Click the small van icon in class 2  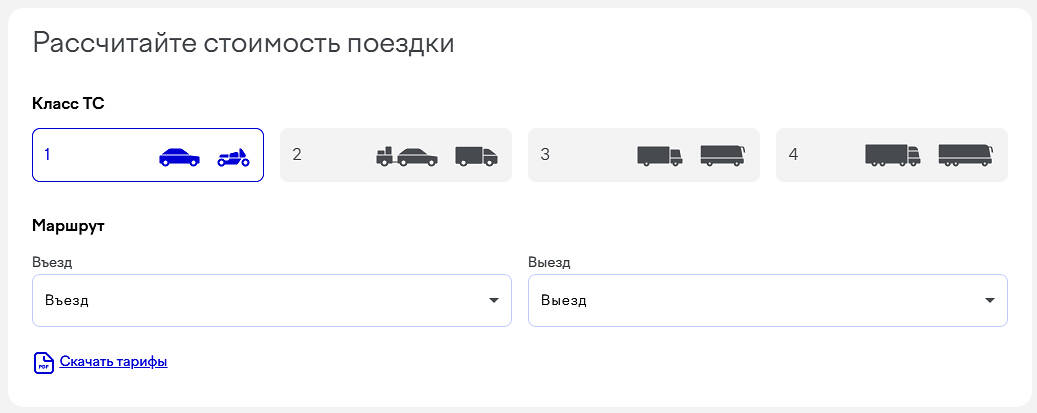476,156
